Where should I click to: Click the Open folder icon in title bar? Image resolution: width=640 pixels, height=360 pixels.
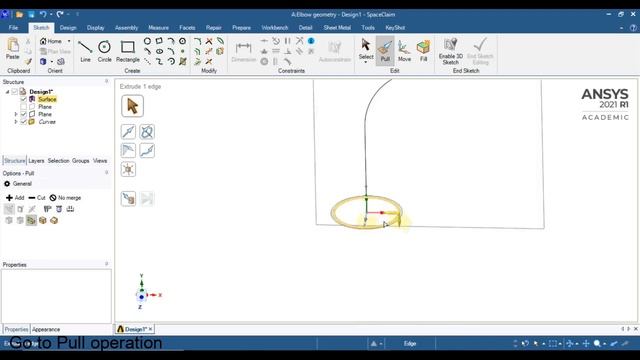click(19, 14)
